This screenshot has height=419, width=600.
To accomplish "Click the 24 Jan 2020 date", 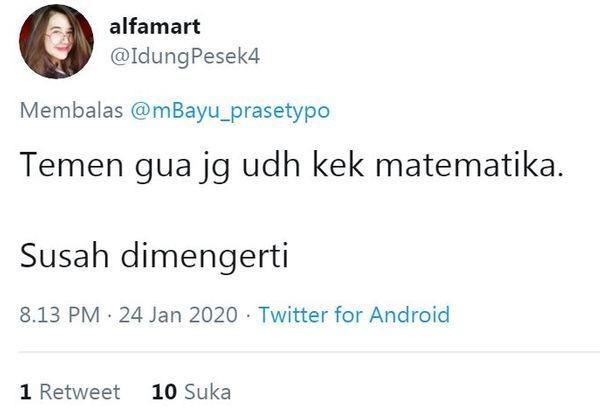I will point(178,315).
